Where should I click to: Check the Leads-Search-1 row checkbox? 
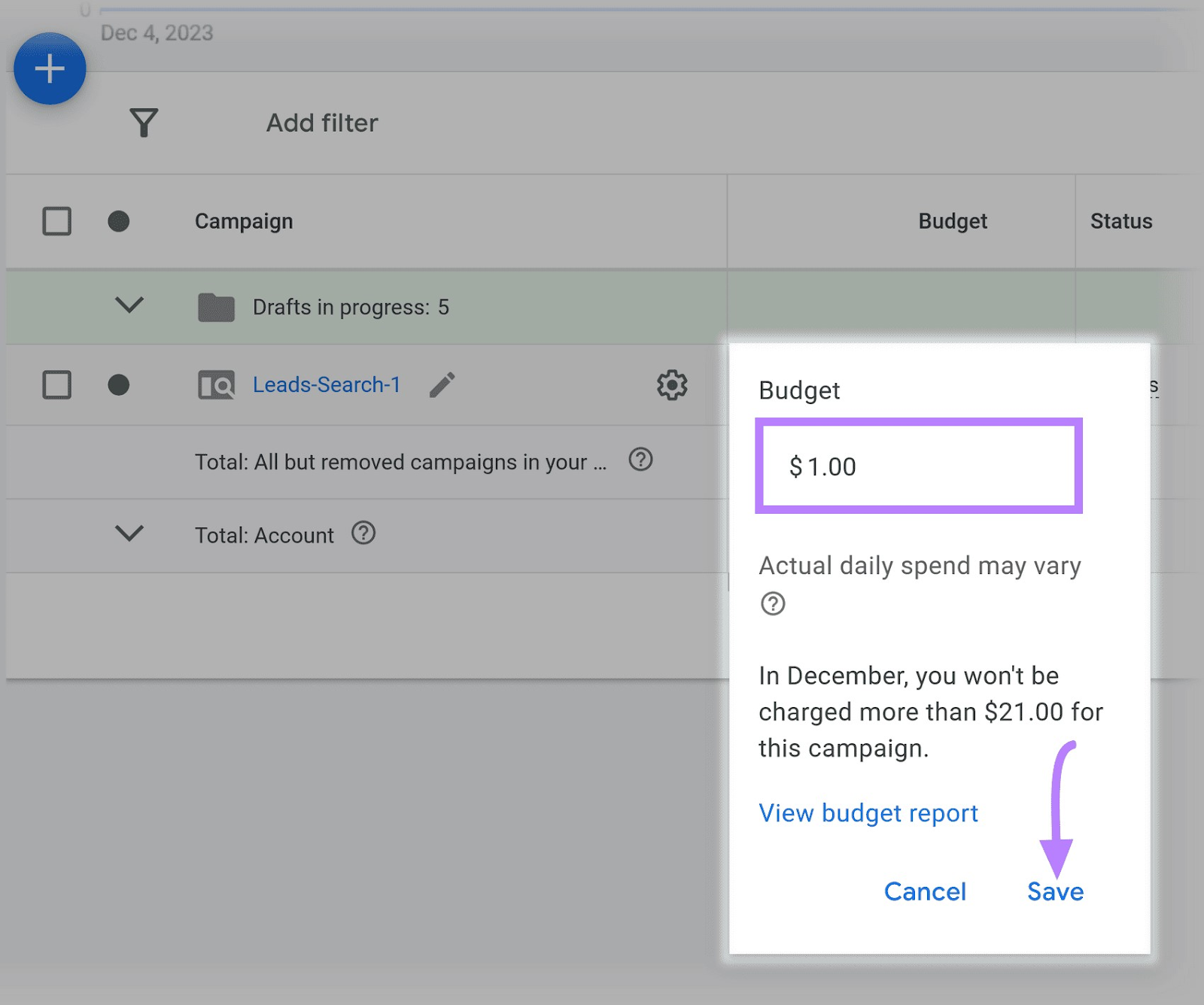coord(56,384)
